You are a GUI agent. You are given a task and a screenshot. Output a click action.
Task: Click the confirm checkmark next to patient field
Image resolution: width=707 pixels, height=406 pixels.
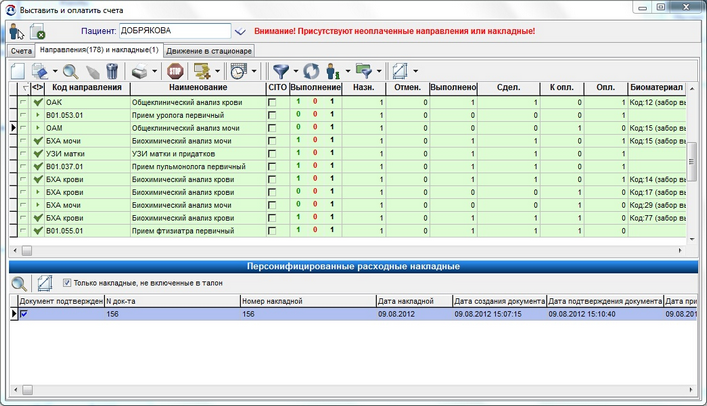point(240,31)
